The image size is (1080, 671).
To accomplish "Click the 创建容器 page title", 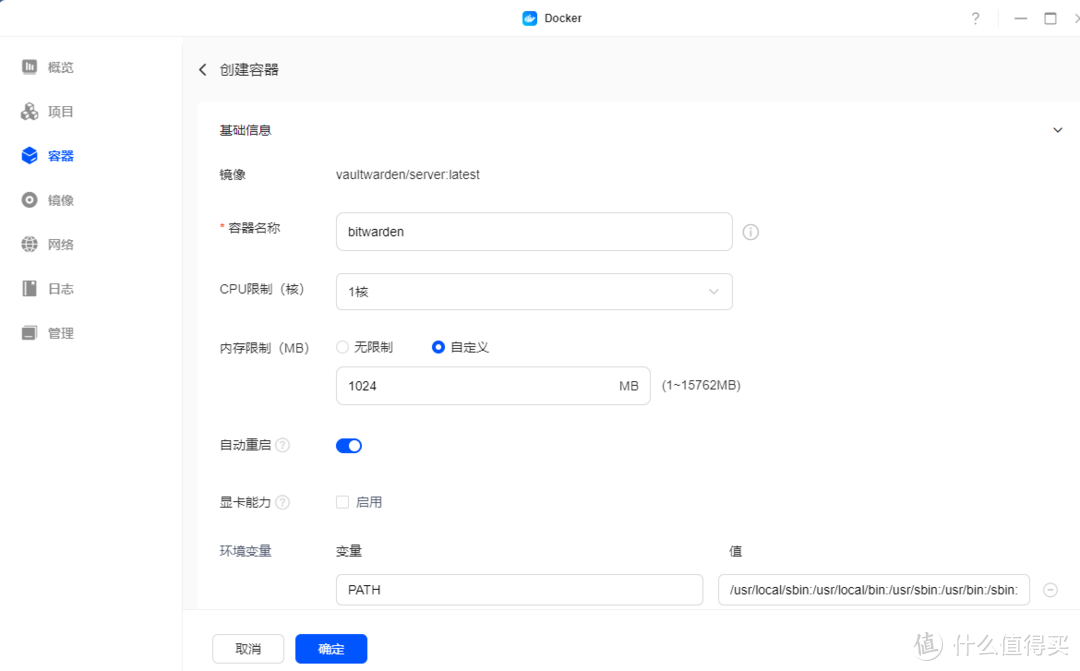I will pos(249,70).
